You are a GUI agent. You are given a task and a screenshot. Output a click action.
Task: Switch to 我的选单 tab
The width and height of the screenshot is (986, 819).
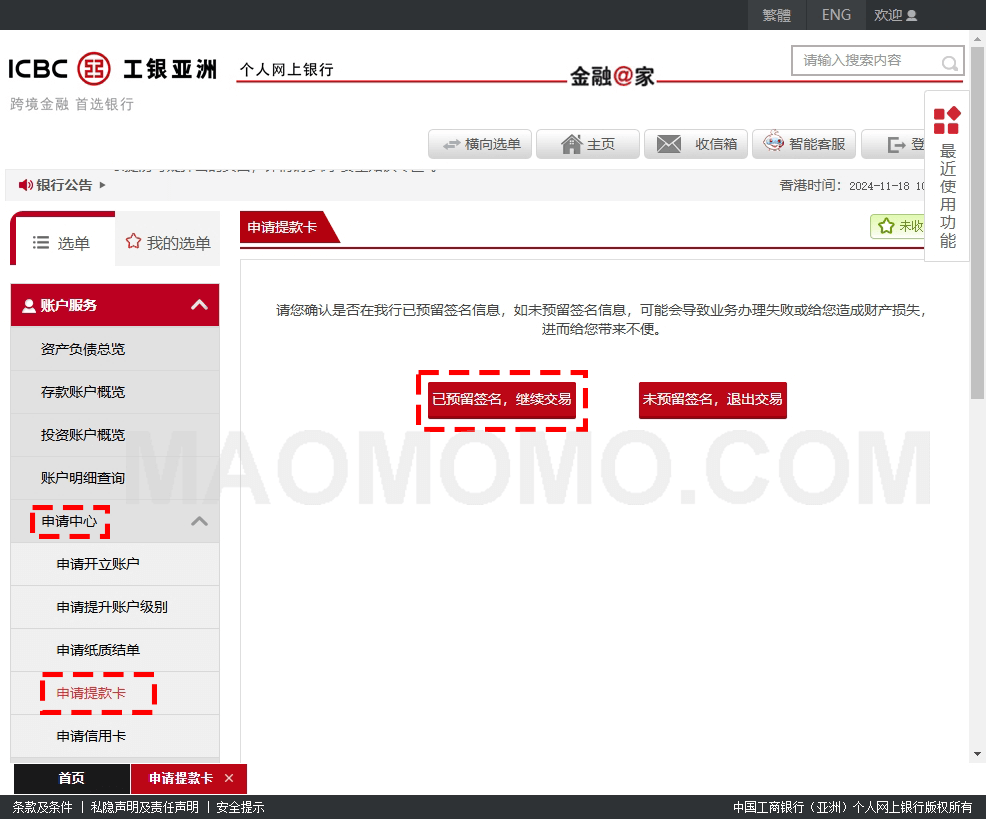click(168, 243)
